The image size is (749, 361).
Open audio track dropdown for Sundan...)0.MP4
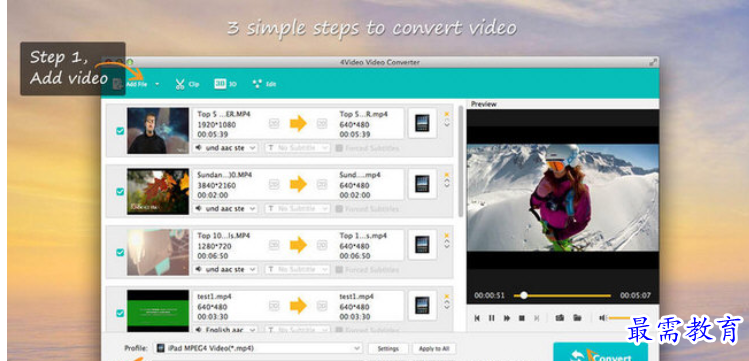[x=225, y=209]
